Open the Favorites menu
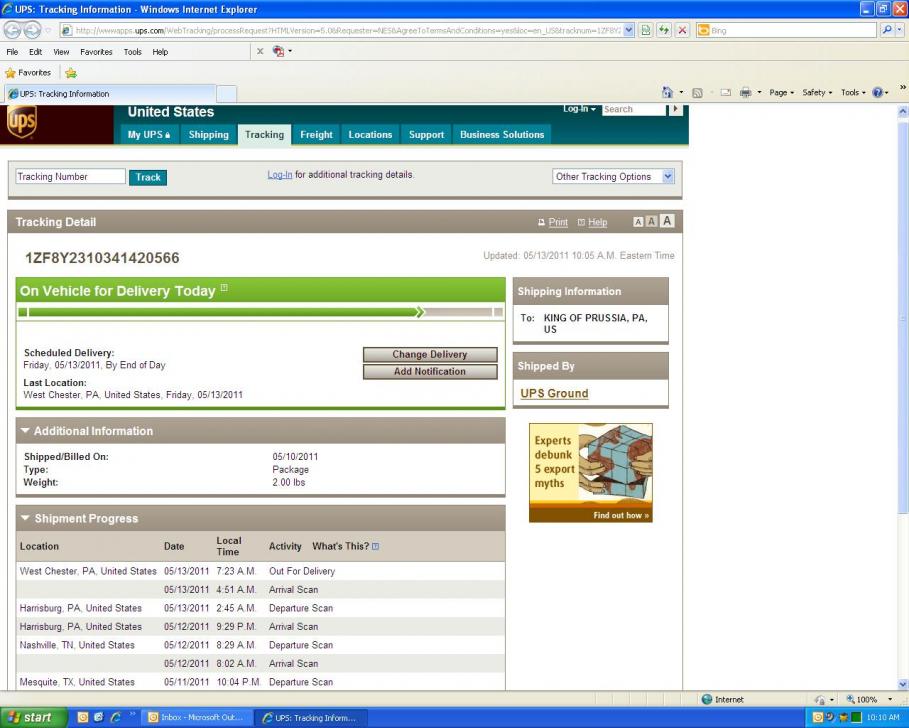 pyautogui.click(x=96, y=52)
